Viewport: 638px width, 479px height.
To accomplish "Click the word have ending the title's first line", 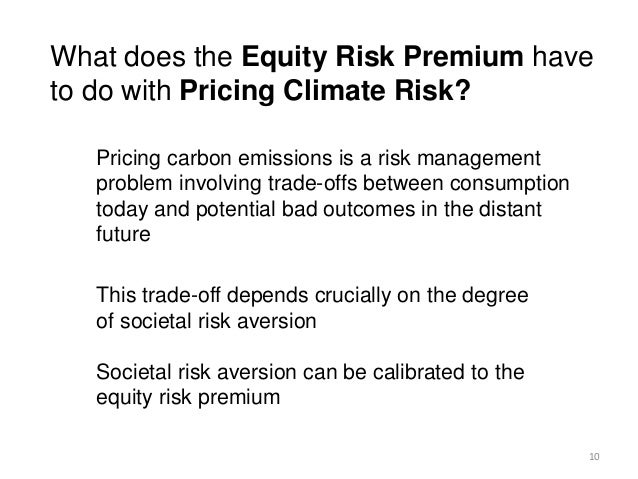I will point(563,56).
